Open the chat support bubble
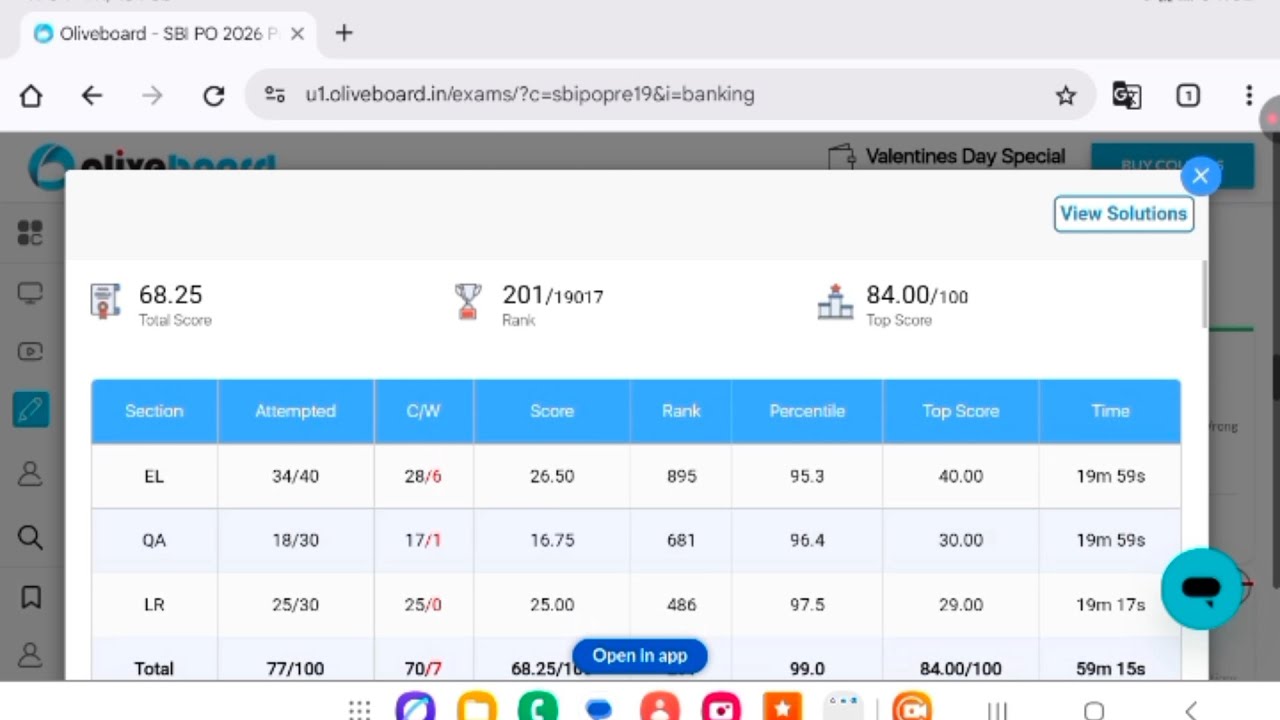This screenshot has width=1280, height=720. click(x=1202, y=589)
